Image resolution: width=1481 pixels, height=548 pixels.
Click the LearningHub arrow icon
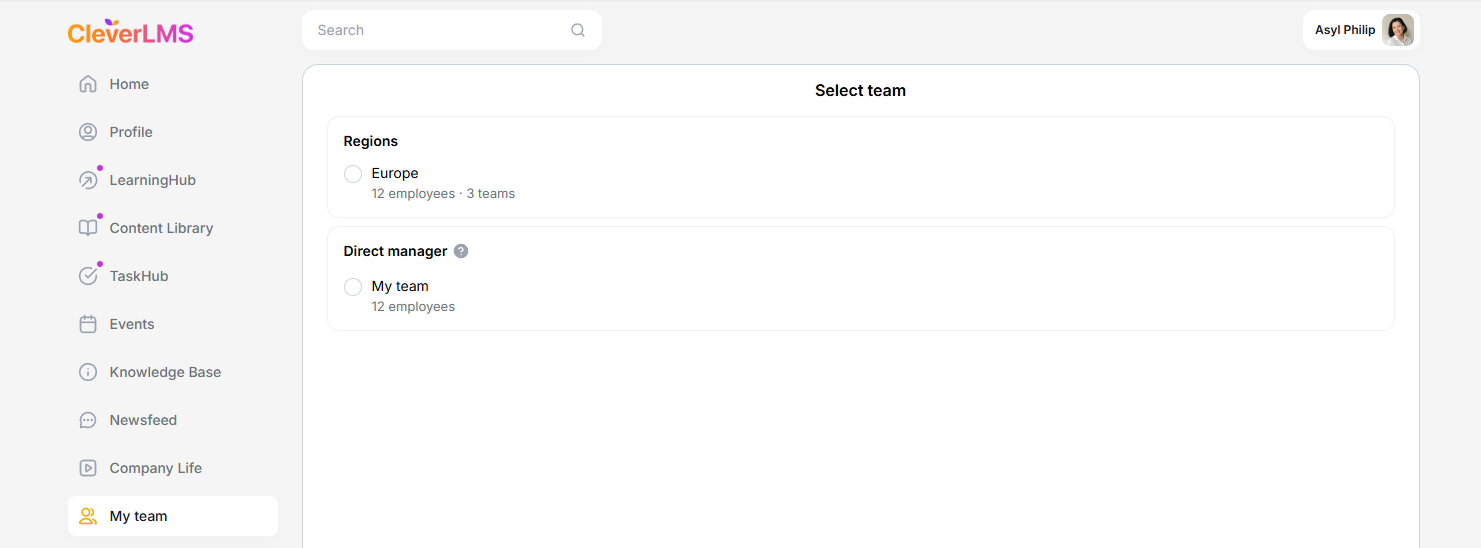pos(88,180)
